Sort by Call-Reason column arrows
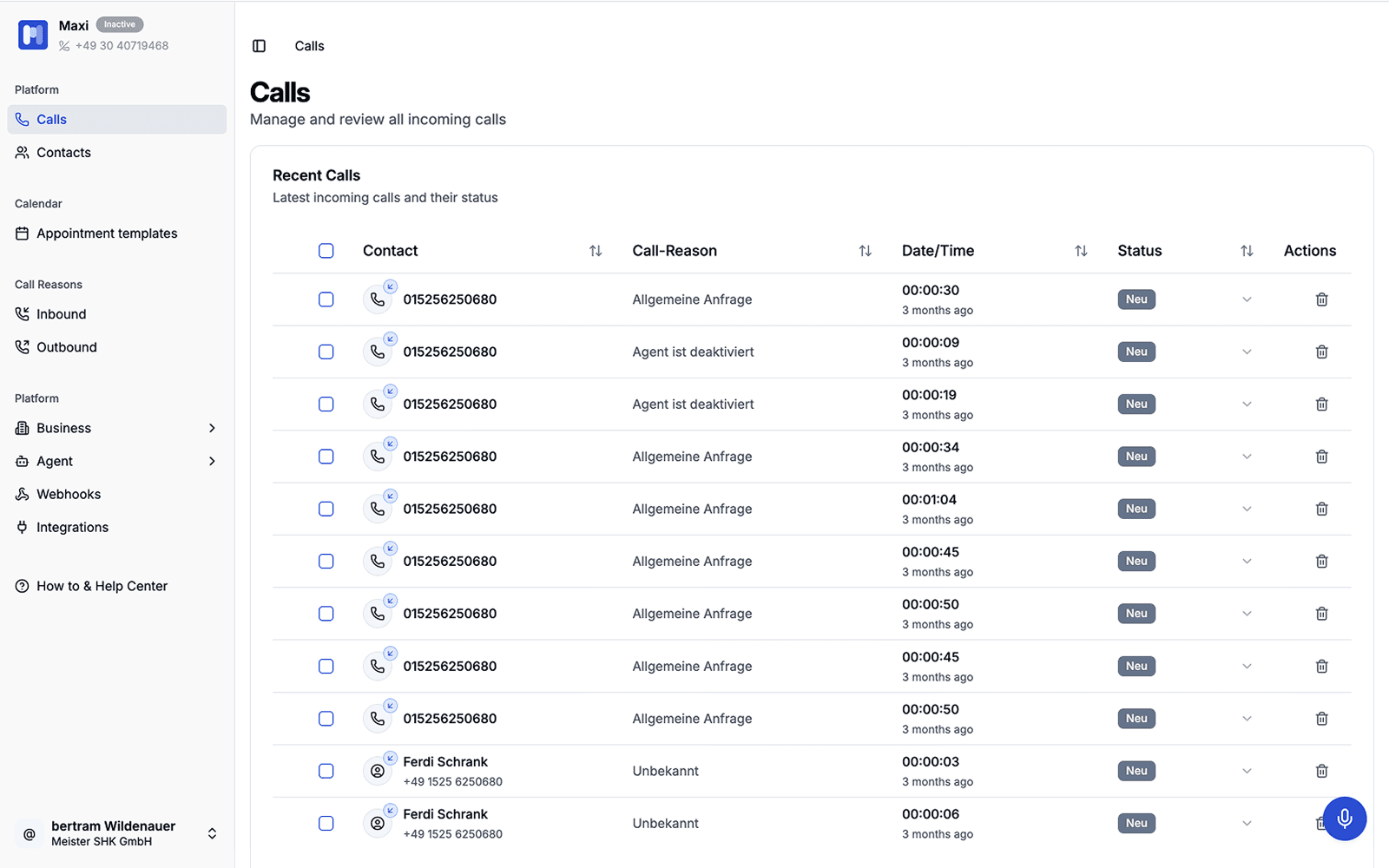Screen dimensions: 1389x868 (x=866, y=251)
